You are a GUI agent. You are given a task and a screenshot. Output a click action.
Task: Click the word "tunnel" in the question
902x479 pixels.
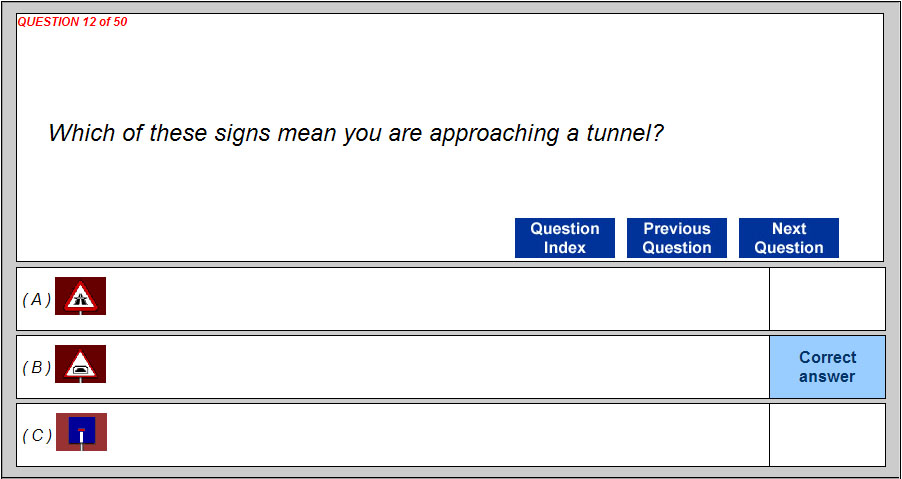pos(625,133)
